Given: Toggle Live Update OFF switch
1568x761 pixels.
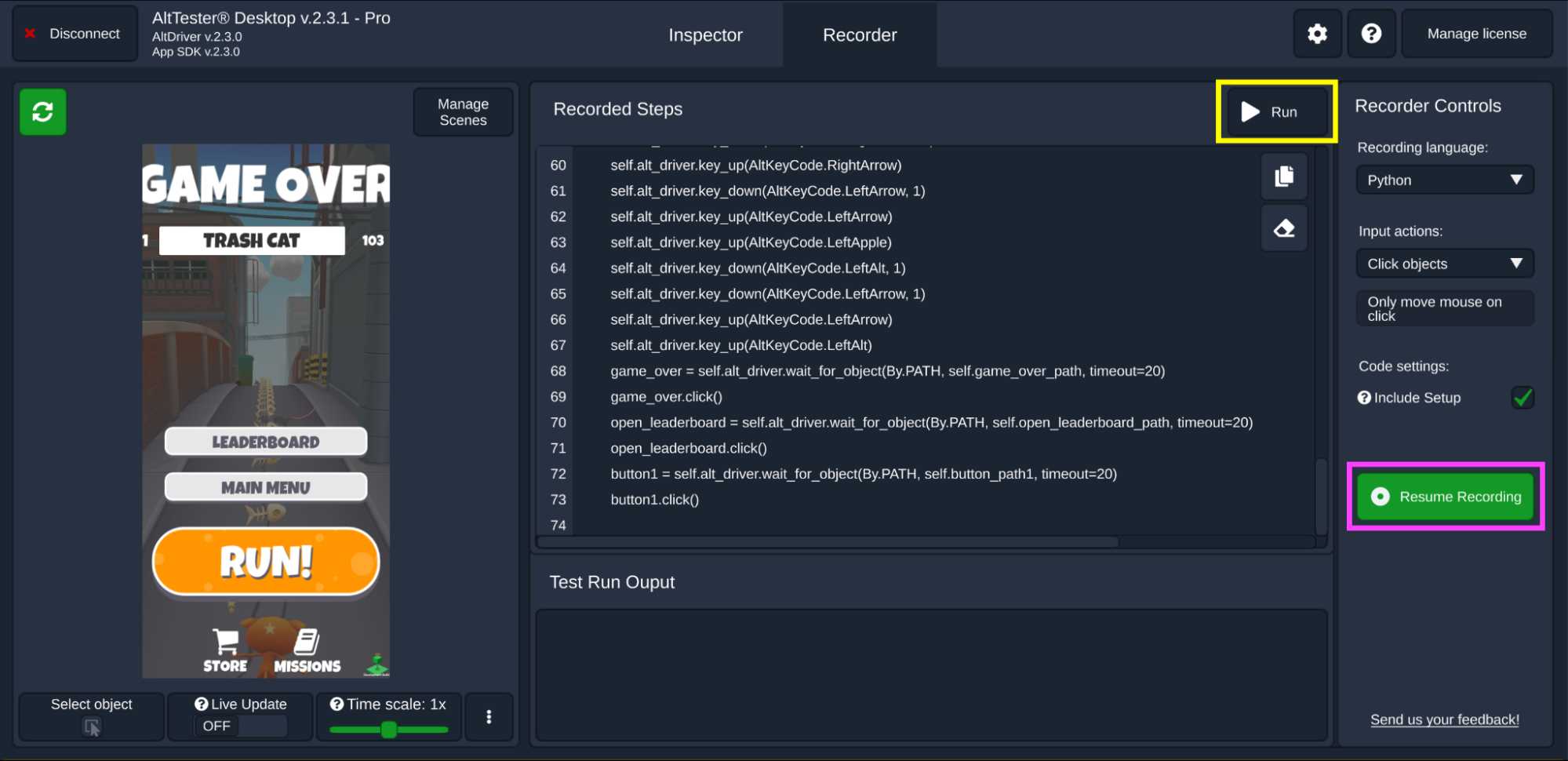Looking at the screenshot, I should coord(240,726).
